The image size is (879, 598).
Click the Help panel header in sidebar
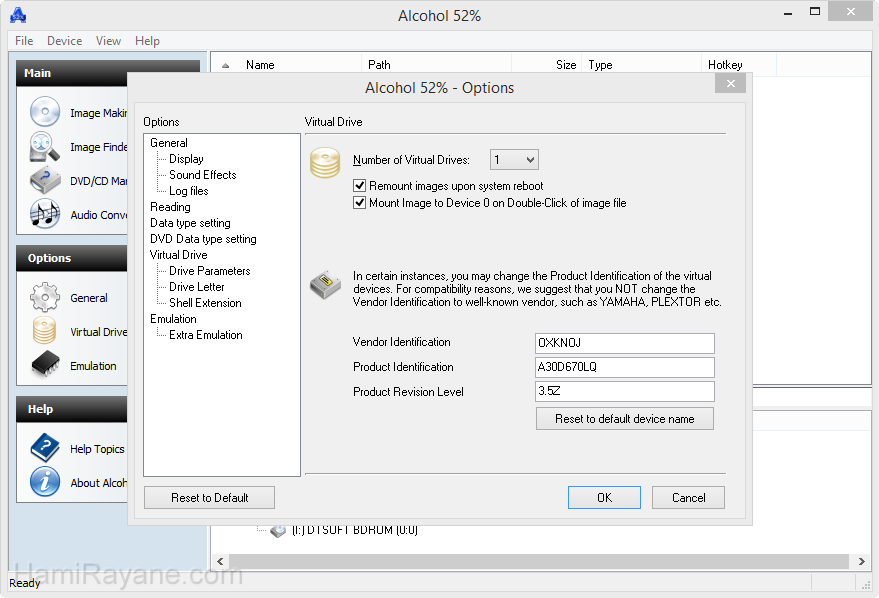point(72,409)
